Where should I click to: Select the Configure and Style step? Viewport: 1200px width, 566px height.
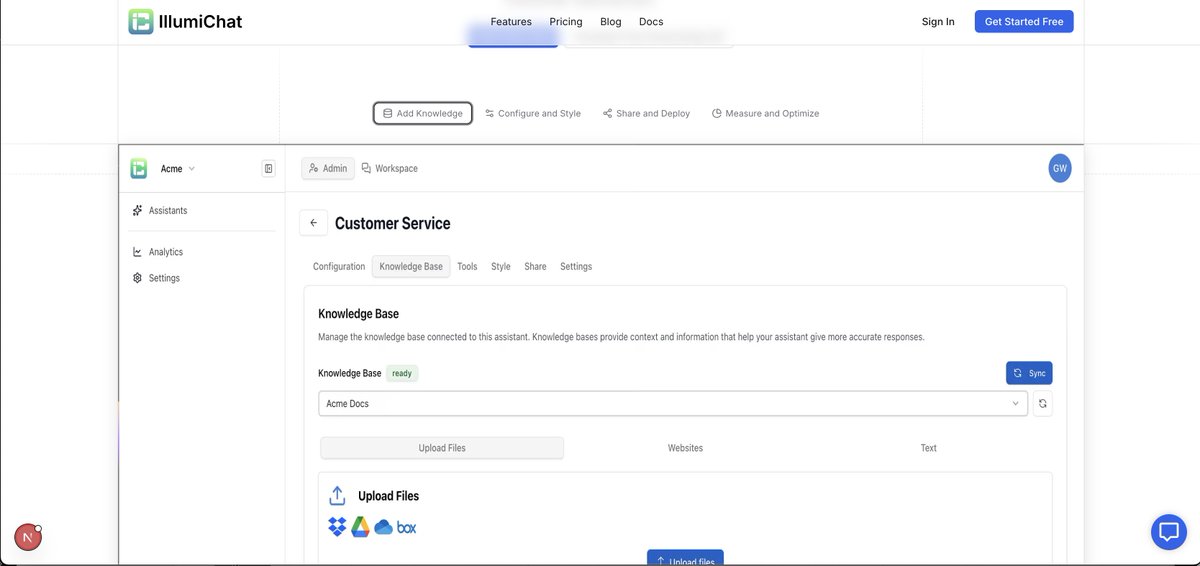533,113
